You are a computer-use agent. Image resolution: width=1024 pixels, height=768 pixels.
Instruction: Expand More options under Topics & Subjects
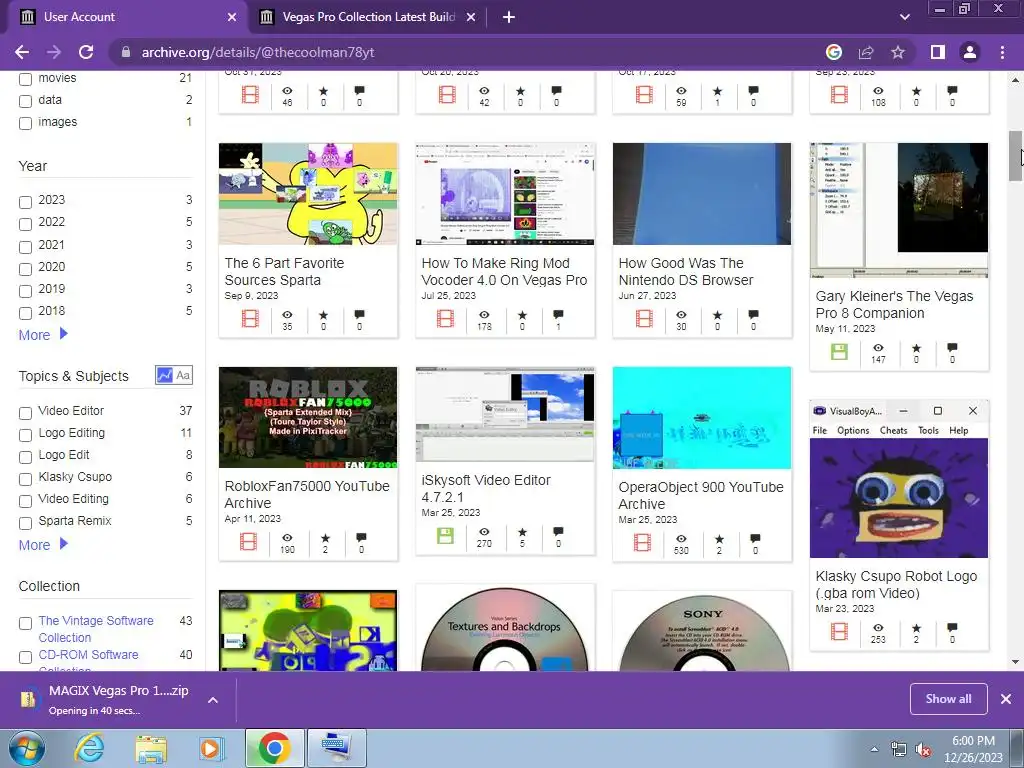click(43, 545)
